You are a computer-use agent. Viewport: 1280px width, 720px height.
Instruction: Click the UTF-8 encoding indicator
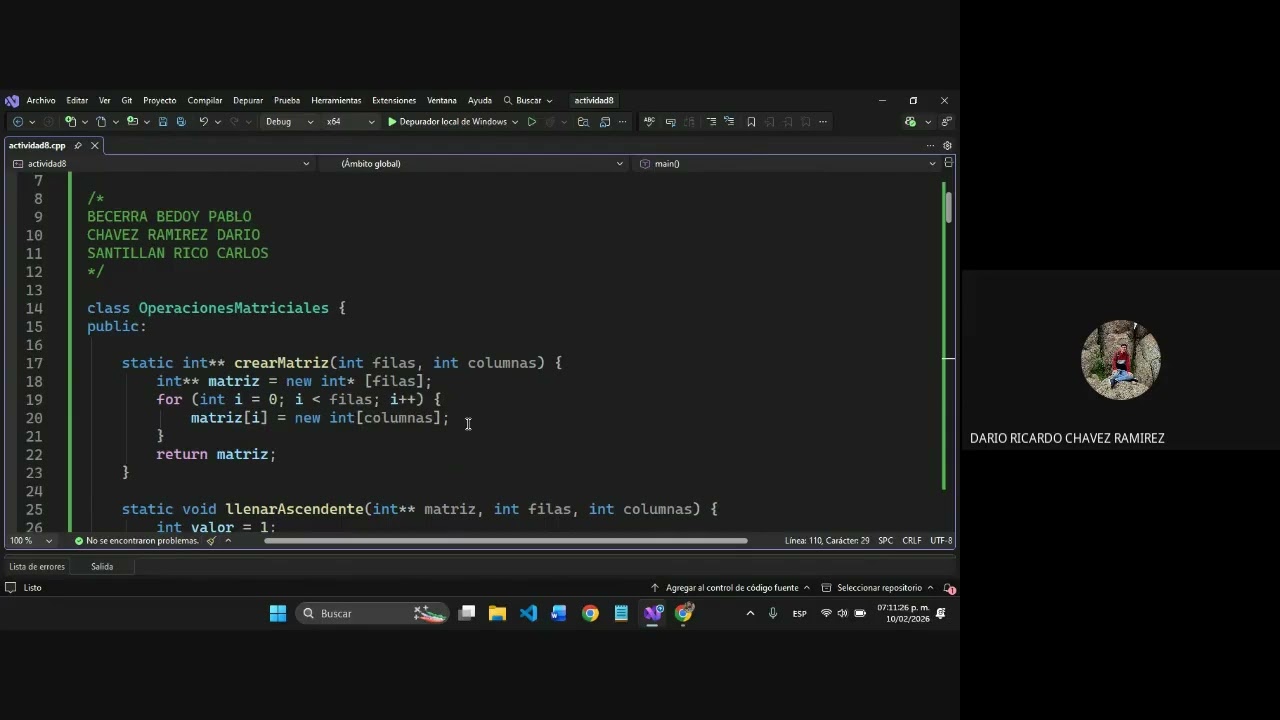pyautogui.click(x=941, y=541)
